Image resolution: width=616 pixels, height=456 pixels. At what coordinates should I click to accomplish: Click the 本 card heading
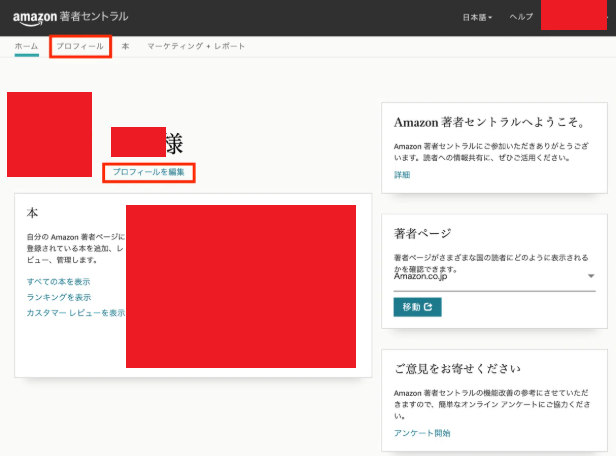[x=32, y=213]
